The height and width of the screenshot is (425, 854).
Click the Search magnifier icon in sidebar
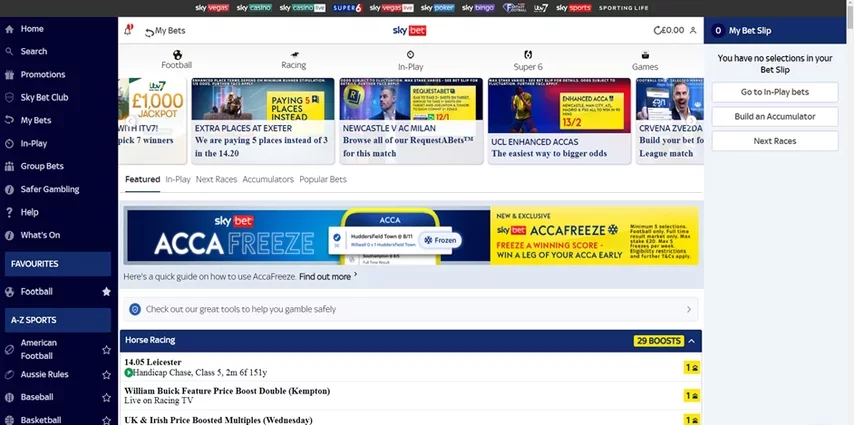pyautogui.click(x=9, y=52)
